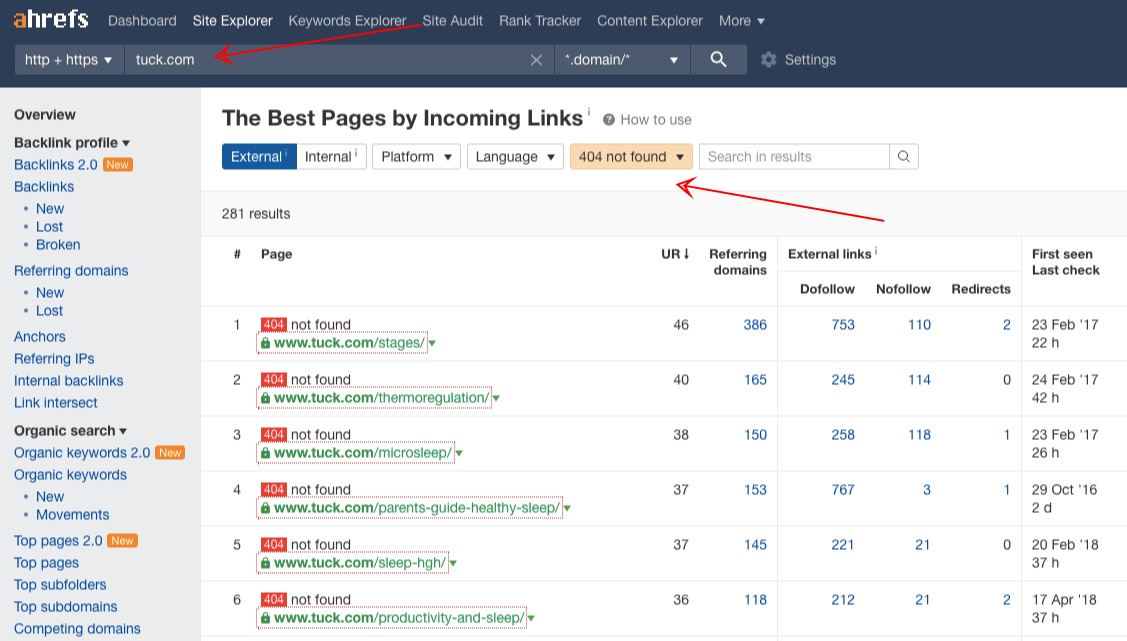The width and height of the screenshot is (1127, 641).
Task: Open Anchors report
Action: pyautogui.click(x=40, y=336)
